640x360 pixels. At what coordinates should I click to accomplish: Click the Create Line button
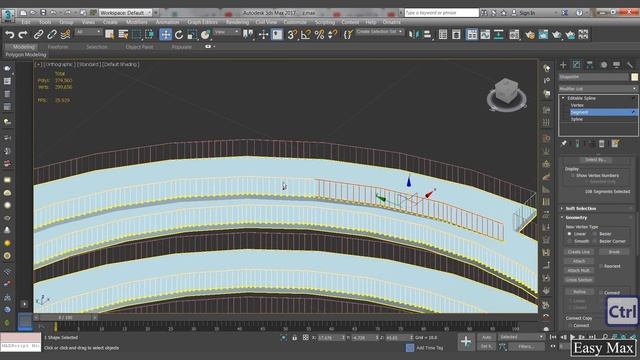tap(578, 252)
